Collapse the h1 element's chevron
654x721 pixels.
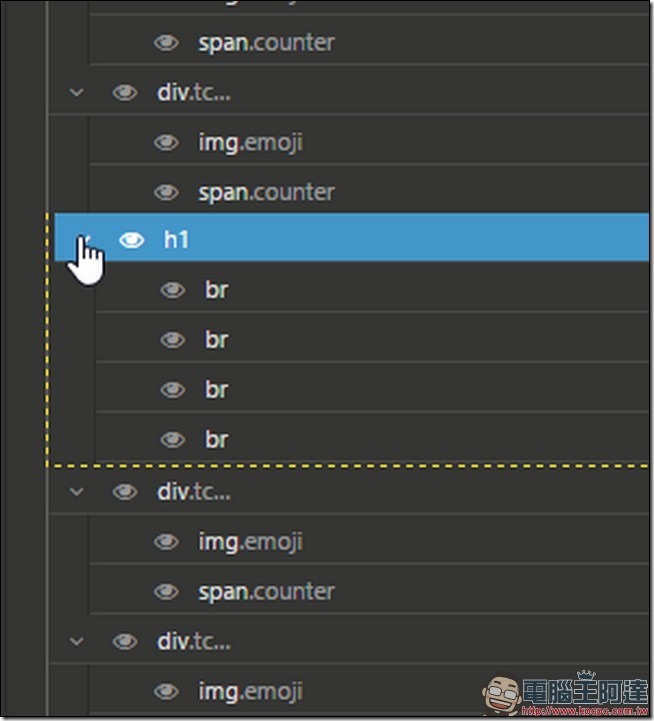pos(83,240)
